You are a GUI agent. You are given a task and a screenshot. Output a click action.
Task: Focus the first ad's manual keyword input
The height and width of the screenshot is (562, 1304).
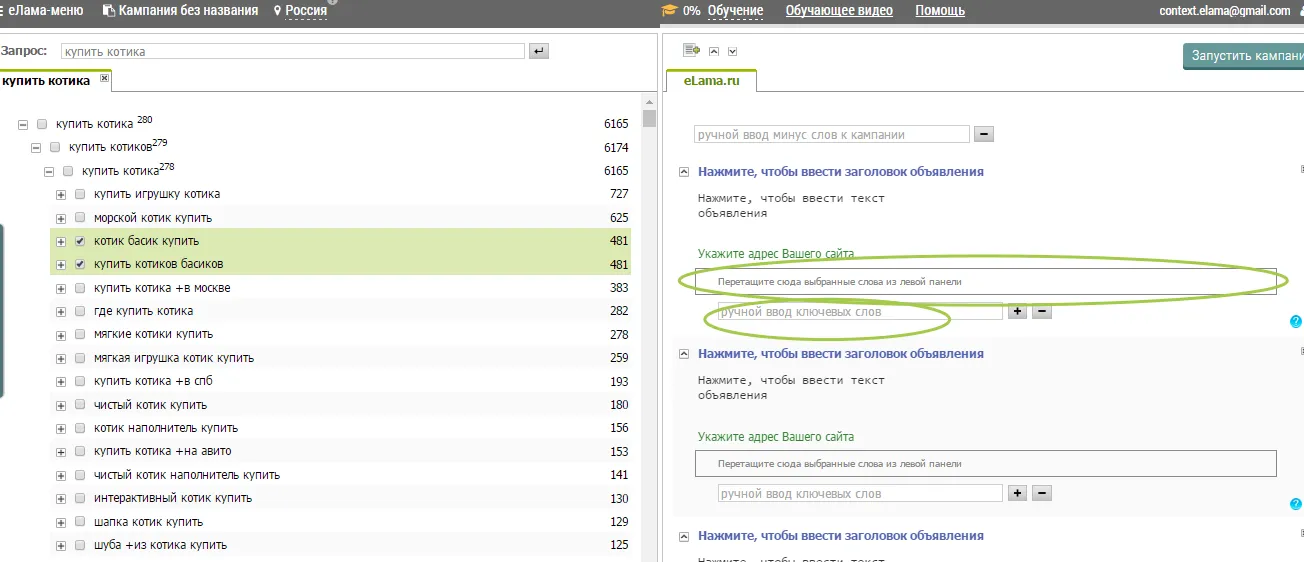(860, 312)
